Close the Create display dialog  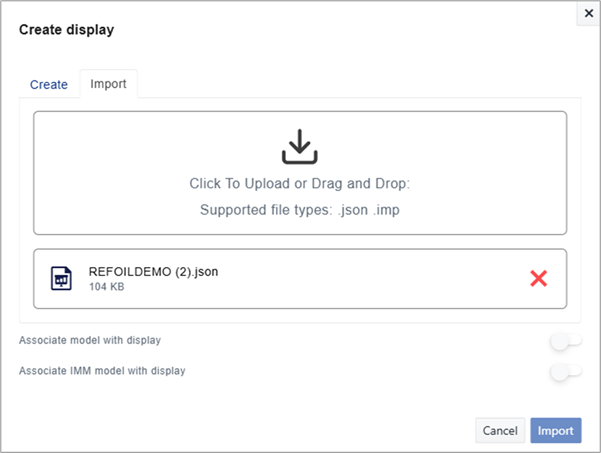pos(587,13)
